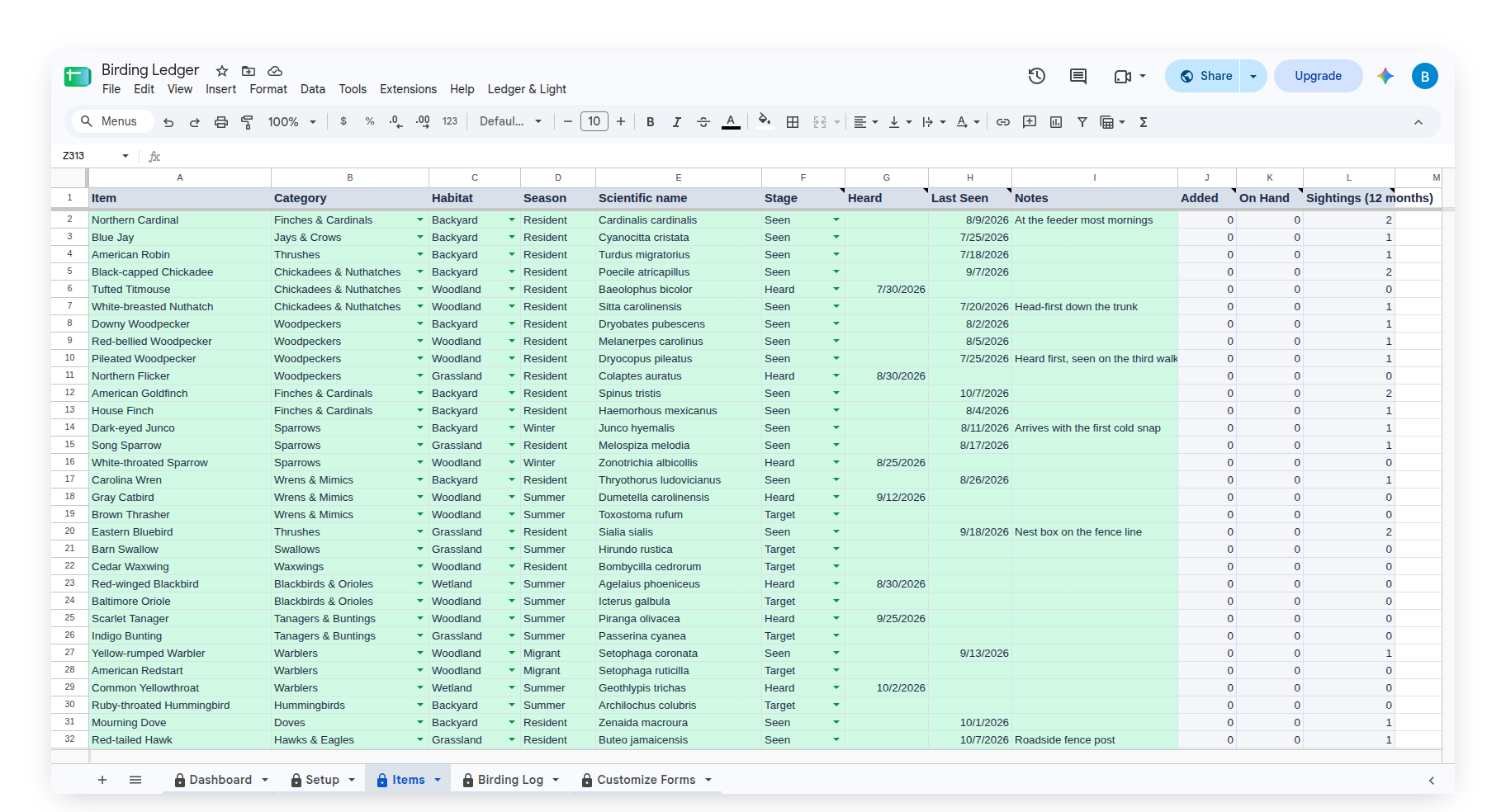
Task: Switch to the Birding Log sheet tab
Action: pos(510,780)
